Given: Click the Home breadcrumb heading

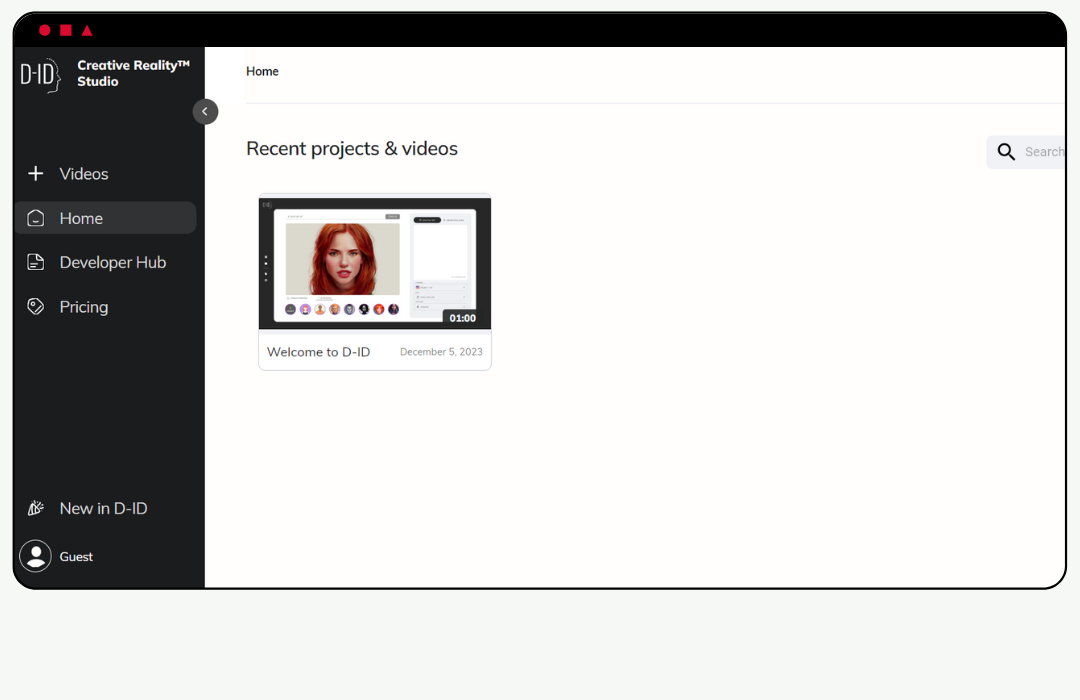Looking at the screenshot, I should pyautogui.click(x=262, y=71).
